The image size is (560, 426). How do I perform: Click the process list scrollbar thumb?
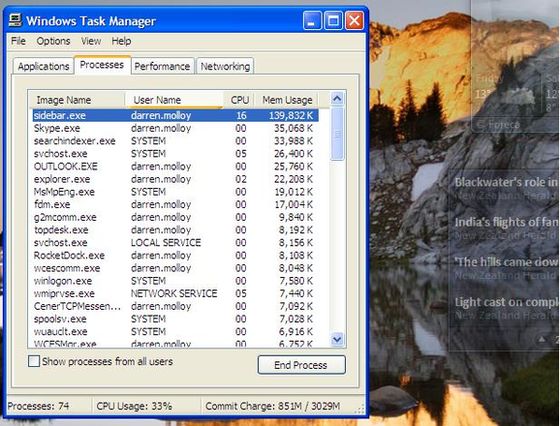point(337,134)
